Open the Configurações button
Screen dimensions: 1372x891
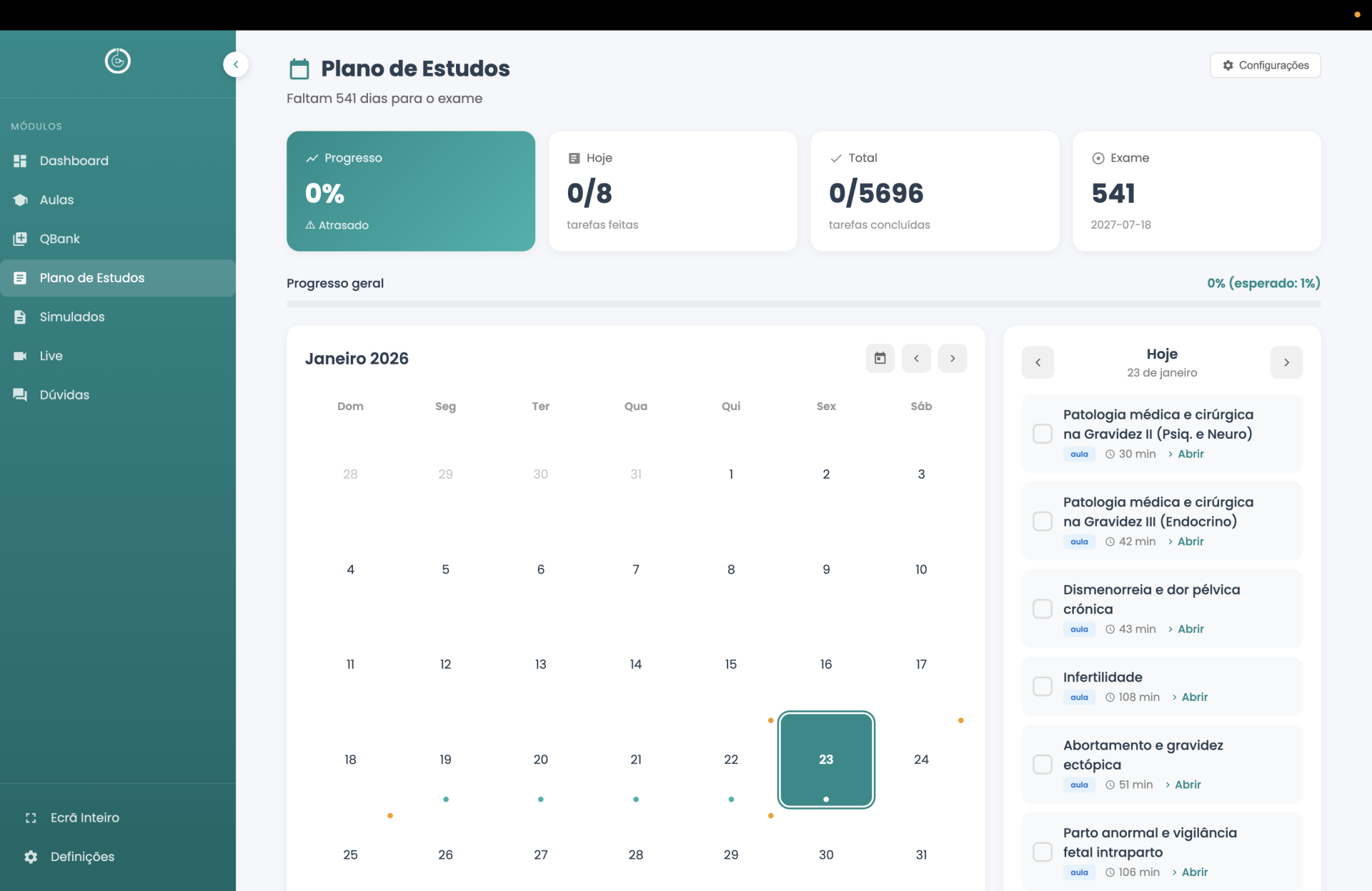1265,65
